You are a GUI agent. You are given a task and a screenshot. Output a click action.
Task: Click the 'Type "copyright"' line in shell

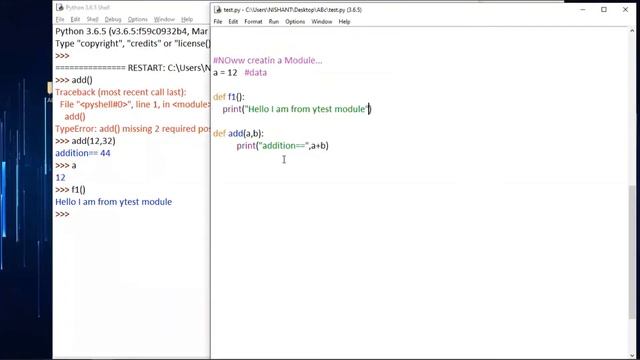[x=133, y=44]
